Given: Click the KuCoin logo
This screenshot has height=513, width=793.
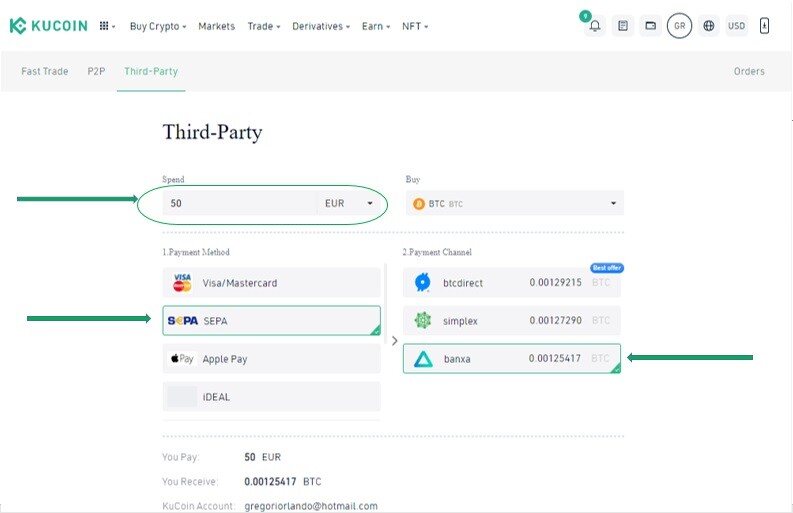Looking at the screenshot, I should 49,26.
